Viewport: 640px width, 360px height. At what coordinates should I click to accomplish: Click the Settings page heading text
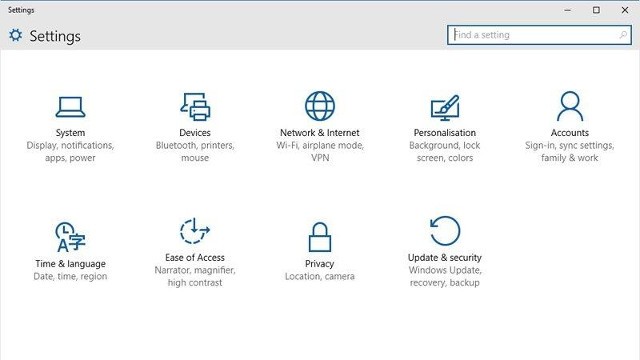click(x=55, y=36)
